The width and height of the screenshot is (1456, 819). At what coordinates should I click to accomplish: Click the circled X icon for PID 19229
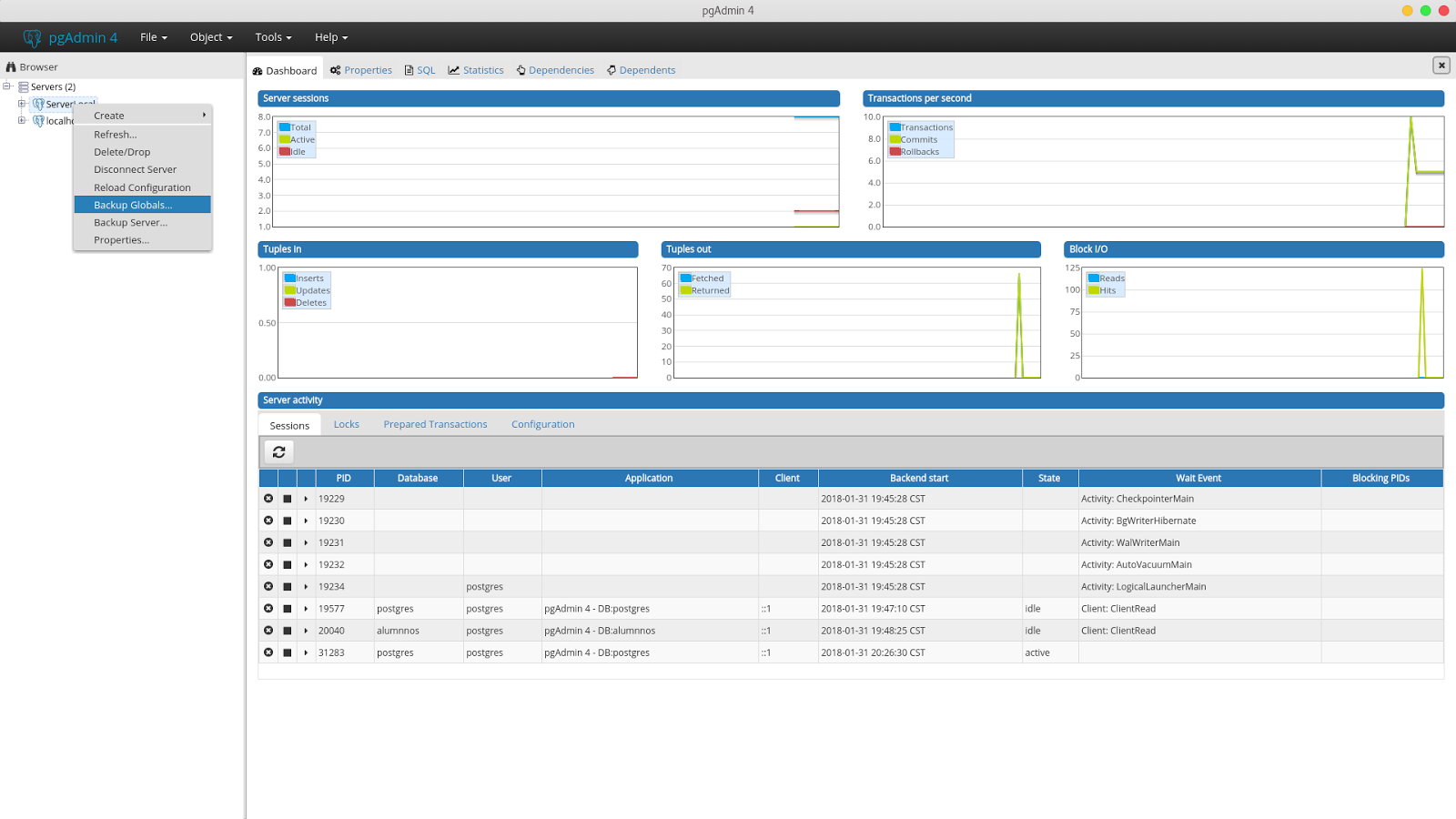[268, 499]
